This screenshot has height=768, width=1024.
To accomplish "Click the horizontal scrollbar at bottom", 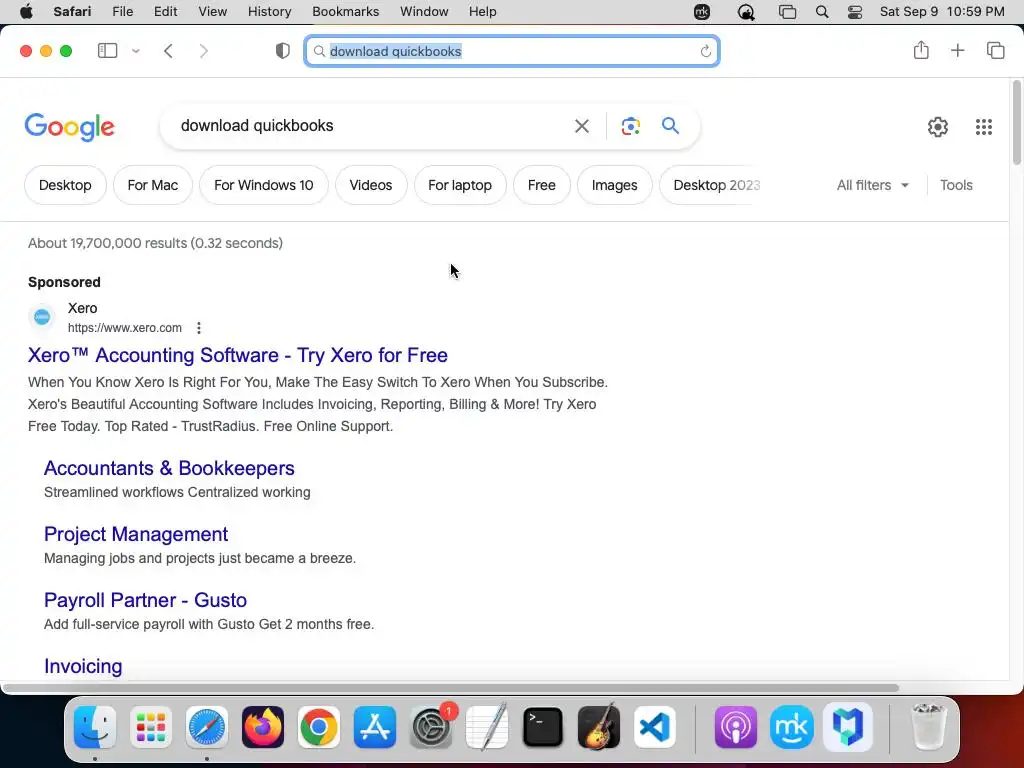I will click(x=451, y=688).
